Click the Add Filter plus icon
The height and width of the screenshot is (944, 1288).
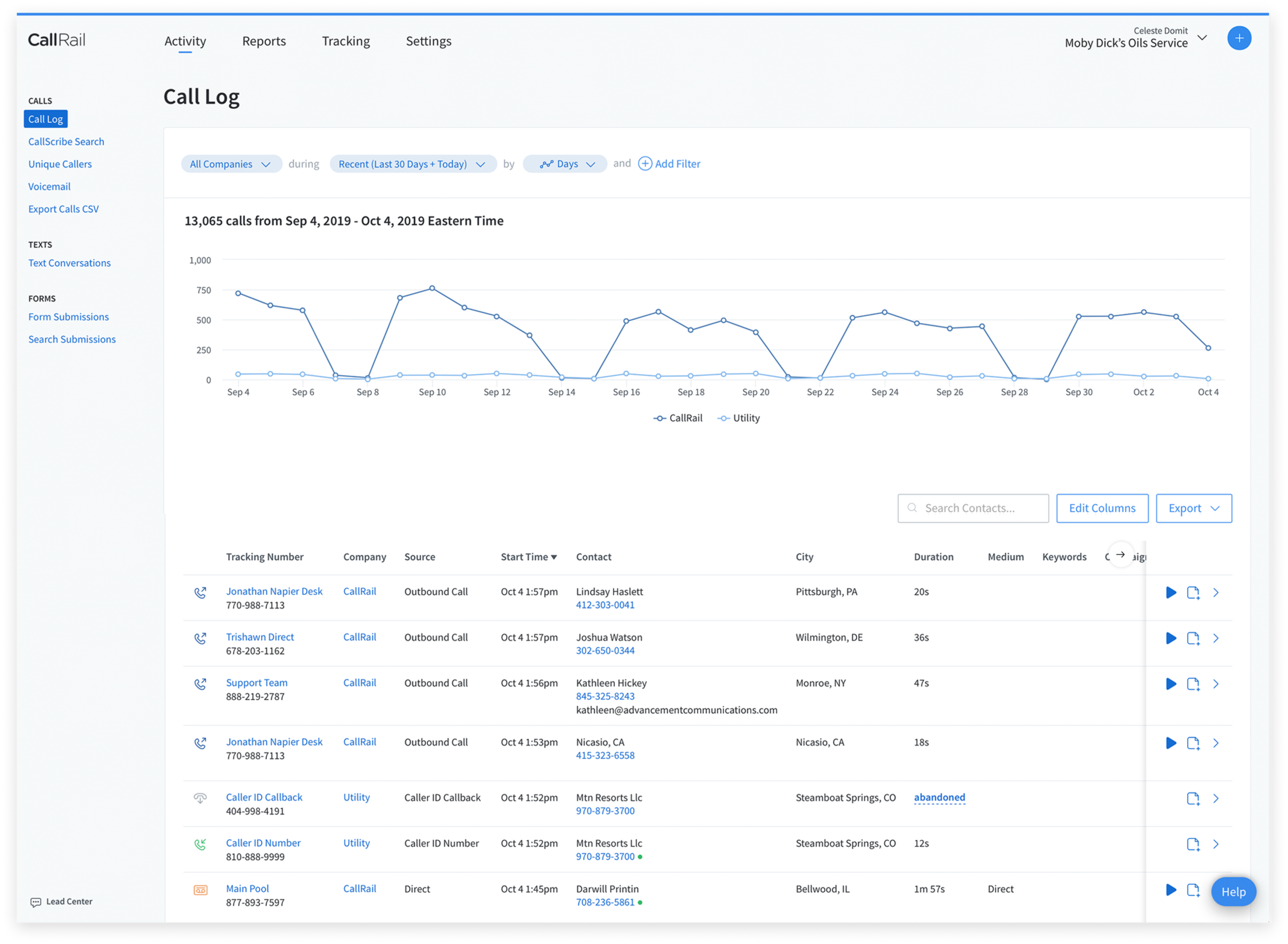(645, 164)
